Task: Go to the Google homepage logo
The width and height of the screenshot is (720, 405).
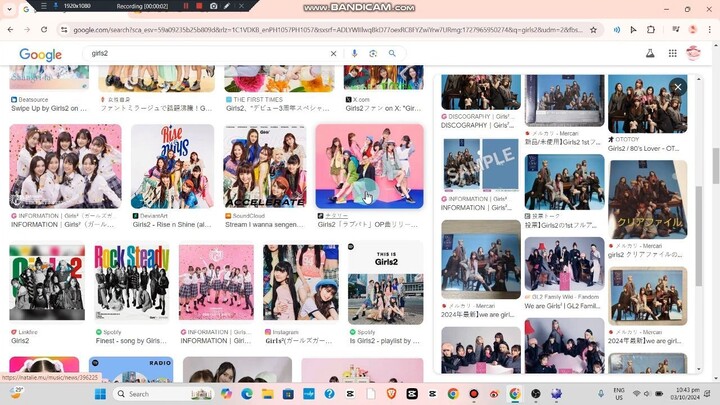Action: (x=40, y=54)
